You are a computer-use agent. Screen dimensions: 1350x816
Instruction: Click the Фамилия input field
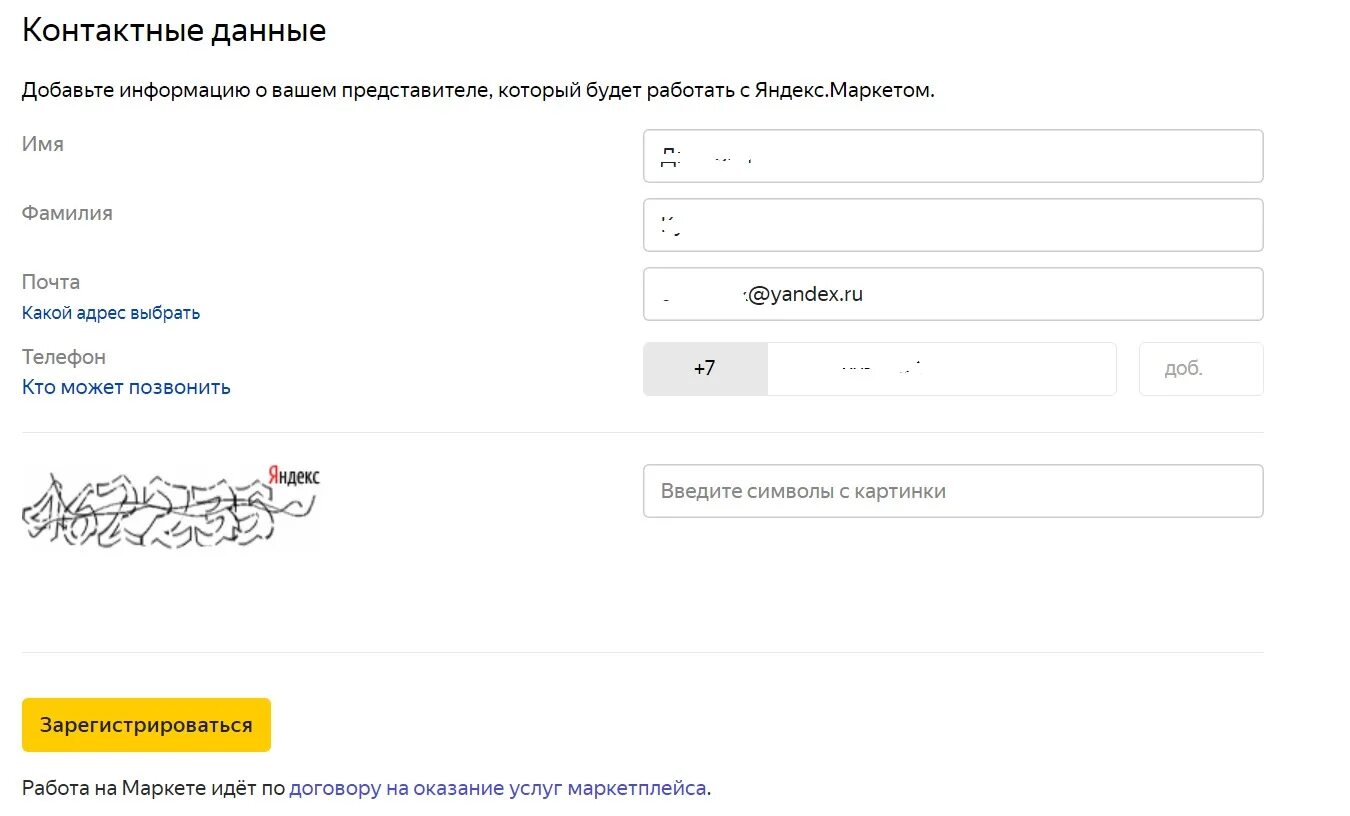click(953, 225)
